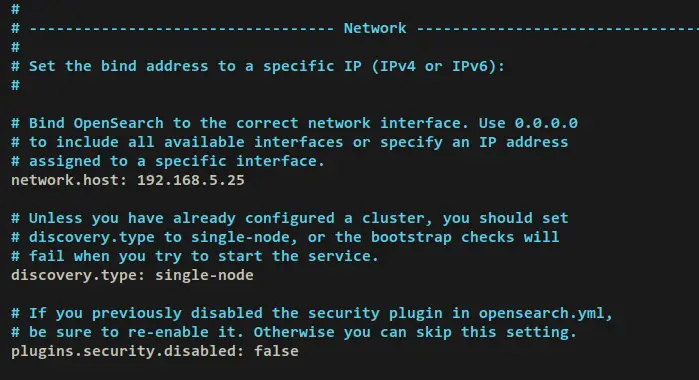The image size is (699, 380).
Task: Click the discovery.type value single-node
Action: click(x=204, y=275)
